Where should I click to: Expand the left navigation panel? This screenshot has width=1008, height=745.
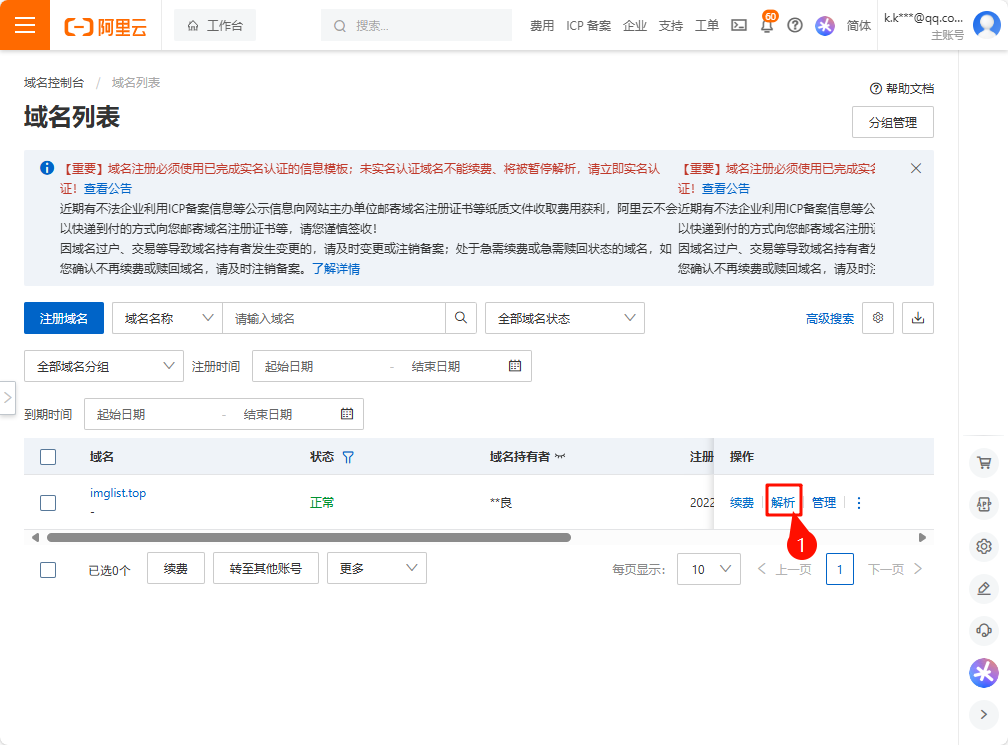point(7,398)
